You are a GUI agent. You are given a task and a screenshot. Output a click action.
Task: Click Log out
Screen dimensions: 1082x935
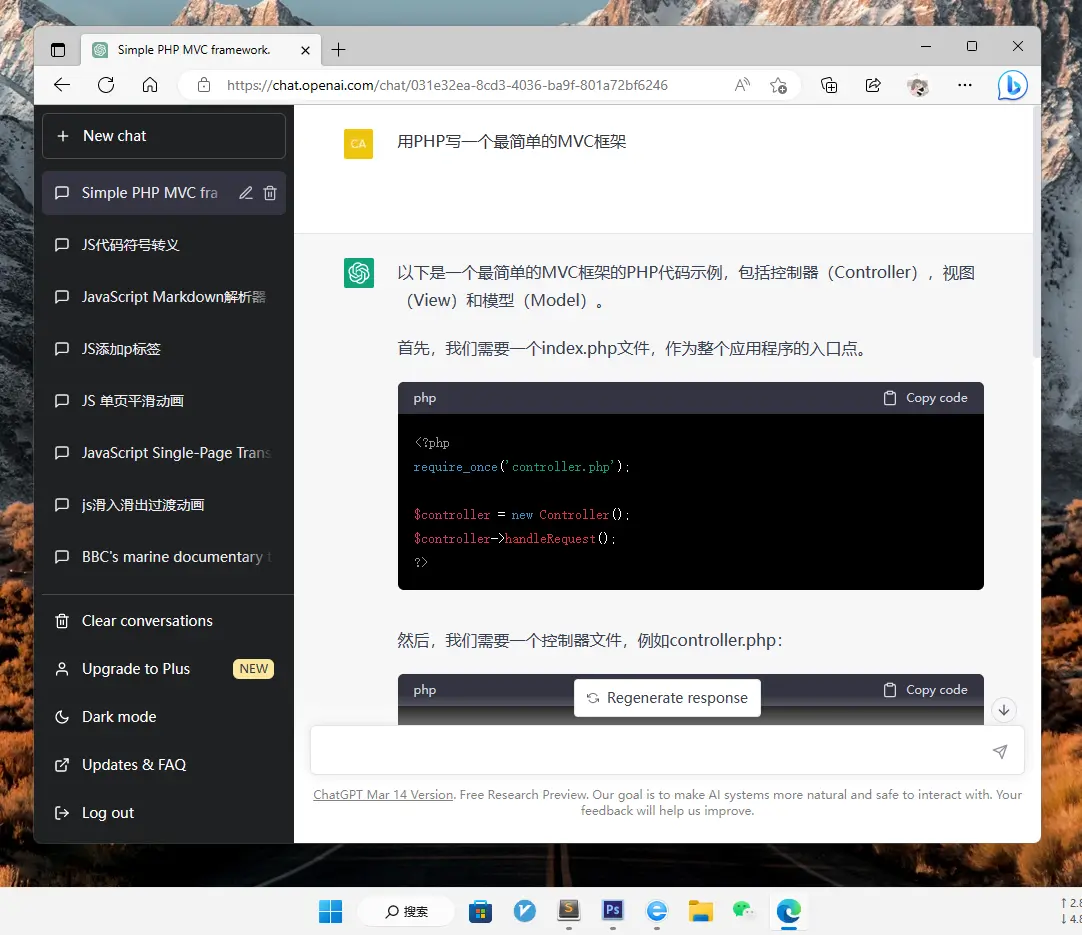164,813
